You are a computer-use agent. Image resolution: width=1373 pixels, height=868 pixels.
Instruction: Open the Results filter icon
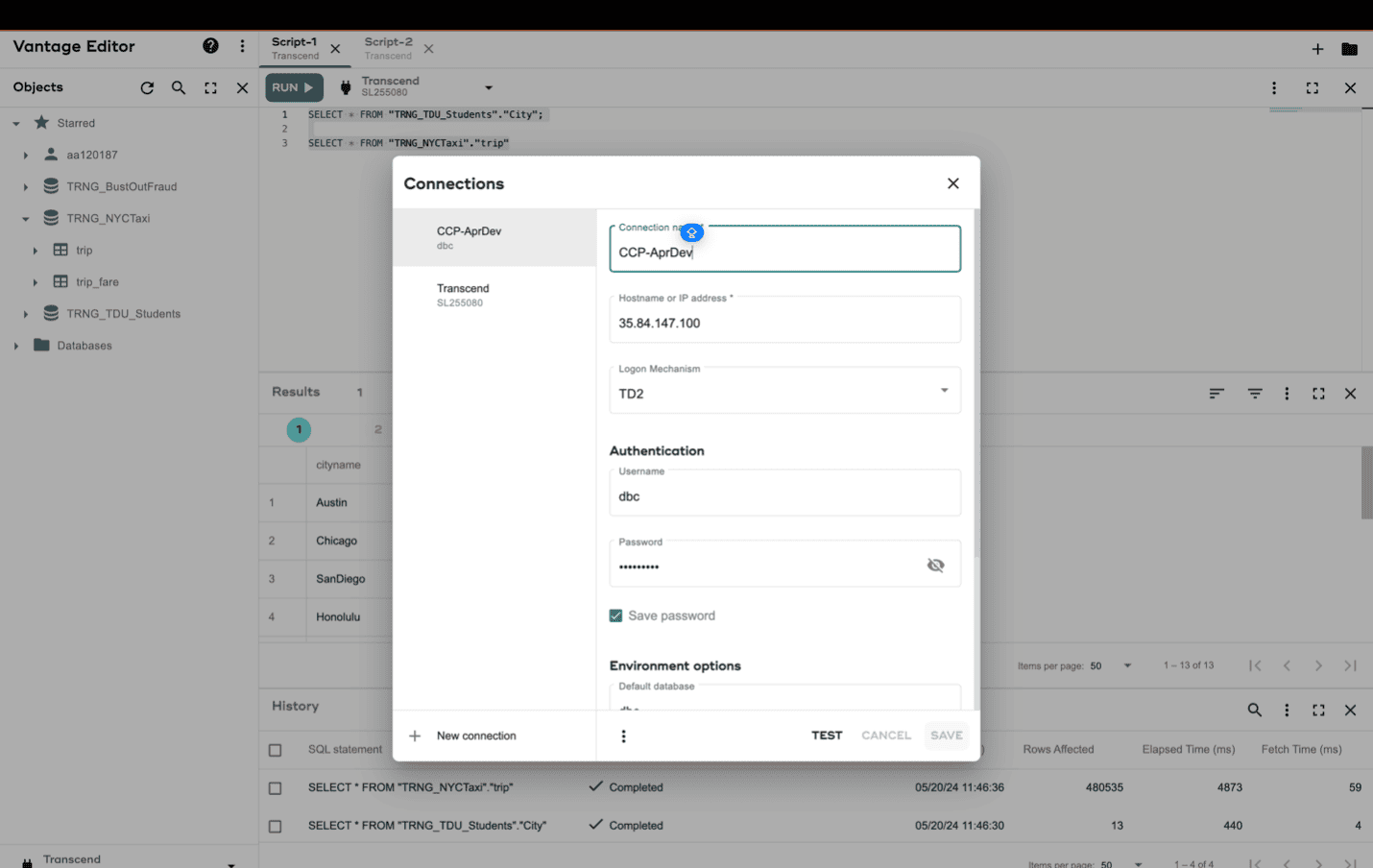1254,394
